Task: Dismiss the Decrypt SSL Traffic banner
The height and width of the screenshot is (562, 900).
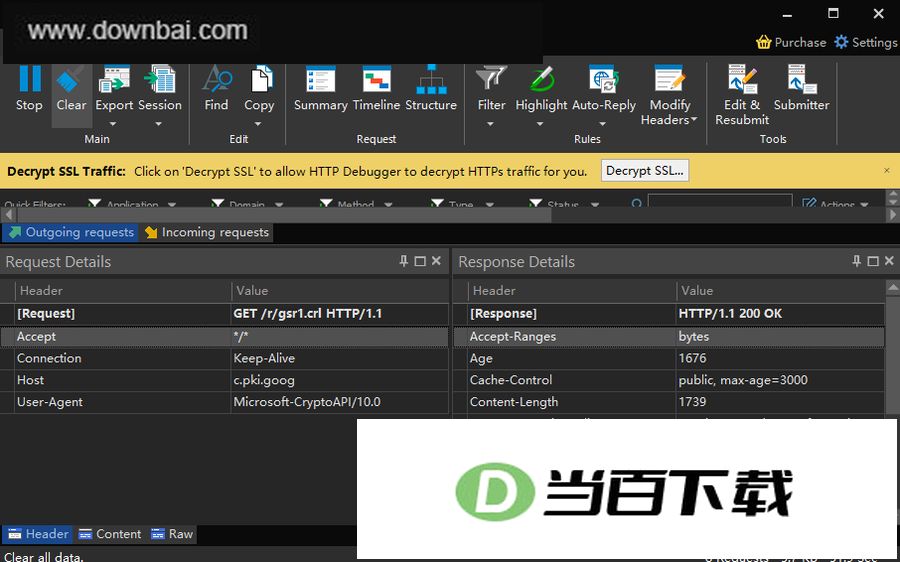Action: (x=887, y=171)
